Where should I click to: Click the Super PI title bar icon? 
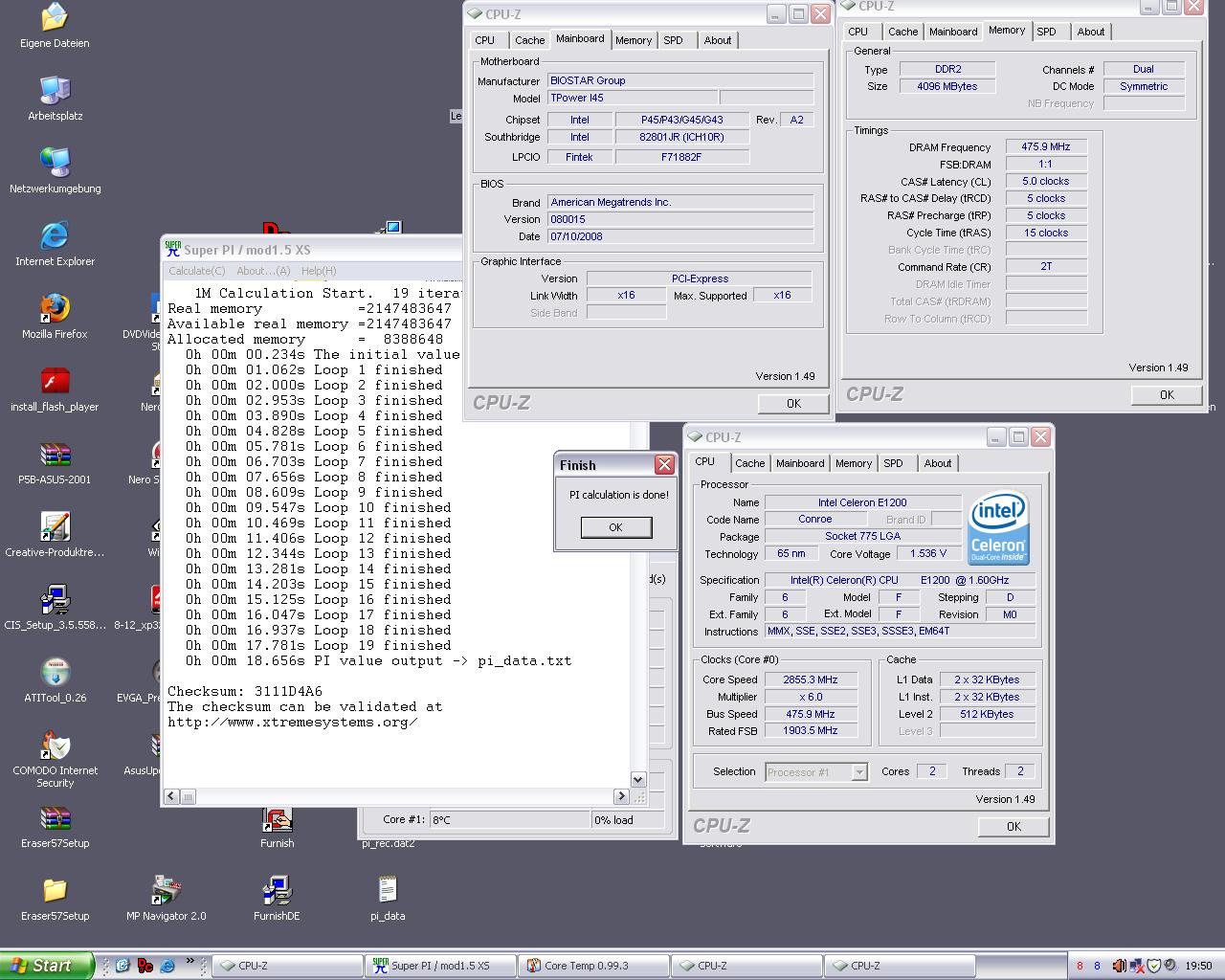(172, 249)
